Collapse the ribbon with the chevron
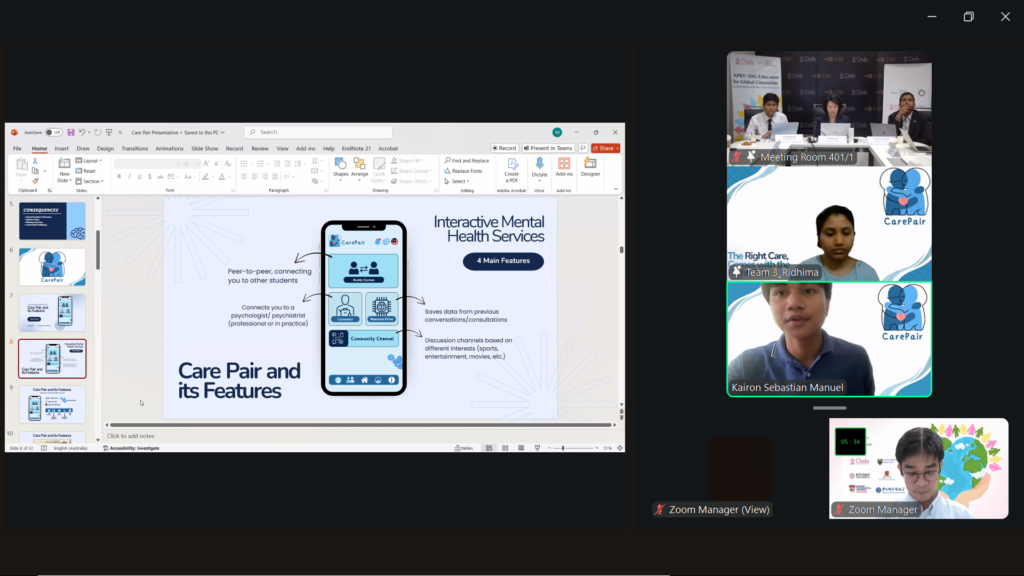This screenshot has width=1024, height=576. pyautogui.click(x=615, y=189)
